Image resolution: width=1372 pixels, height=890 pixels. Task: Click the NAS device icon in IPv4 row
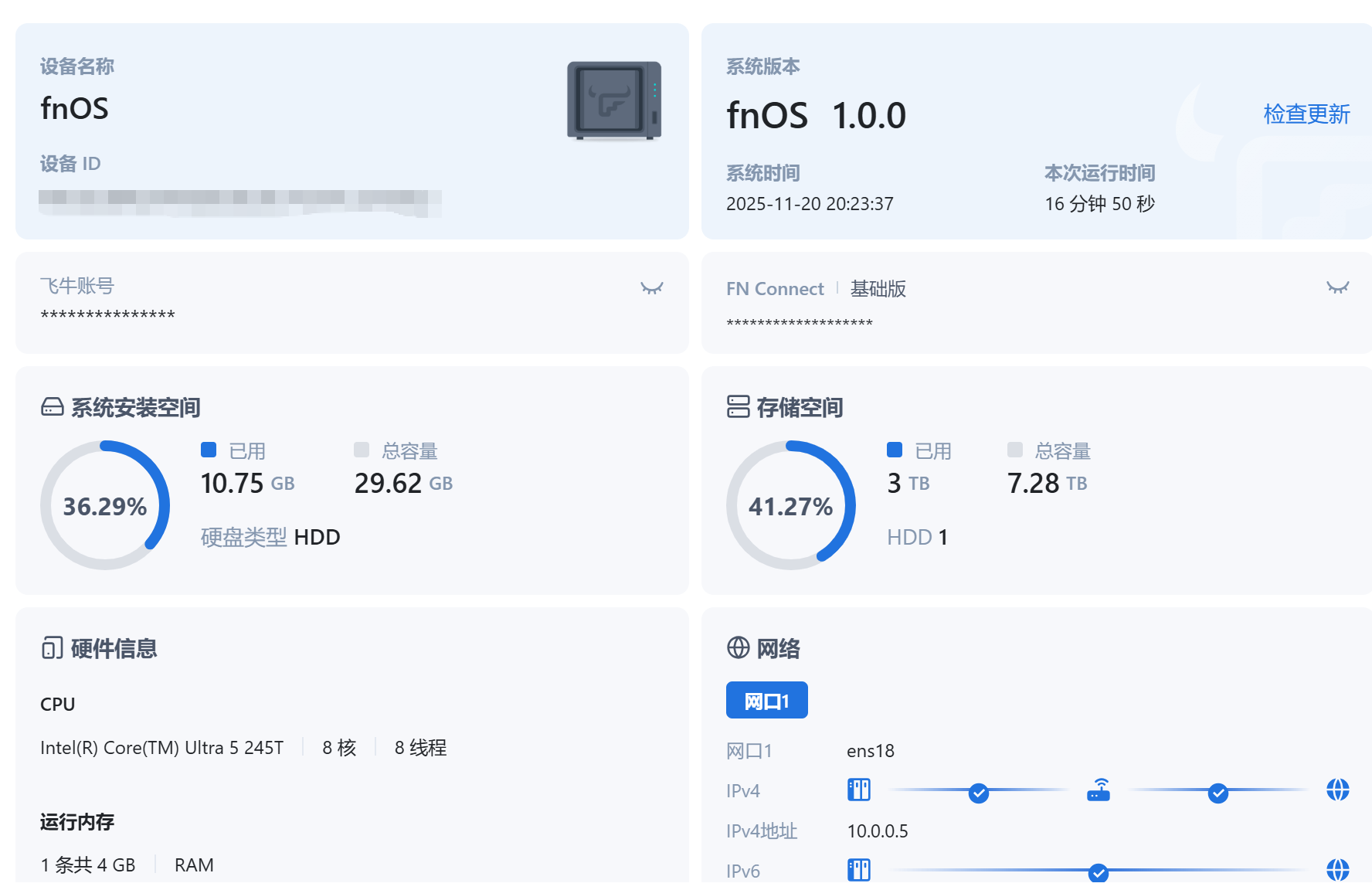[859, 790]
